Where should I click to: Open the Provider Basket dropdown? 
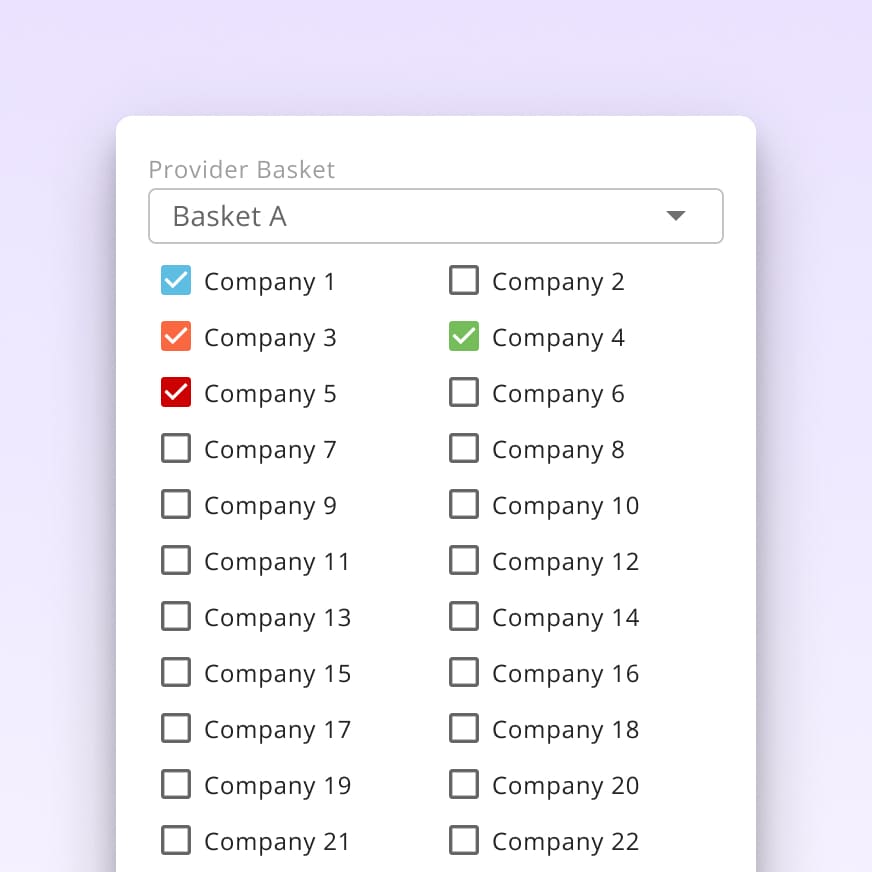point(436,216)
